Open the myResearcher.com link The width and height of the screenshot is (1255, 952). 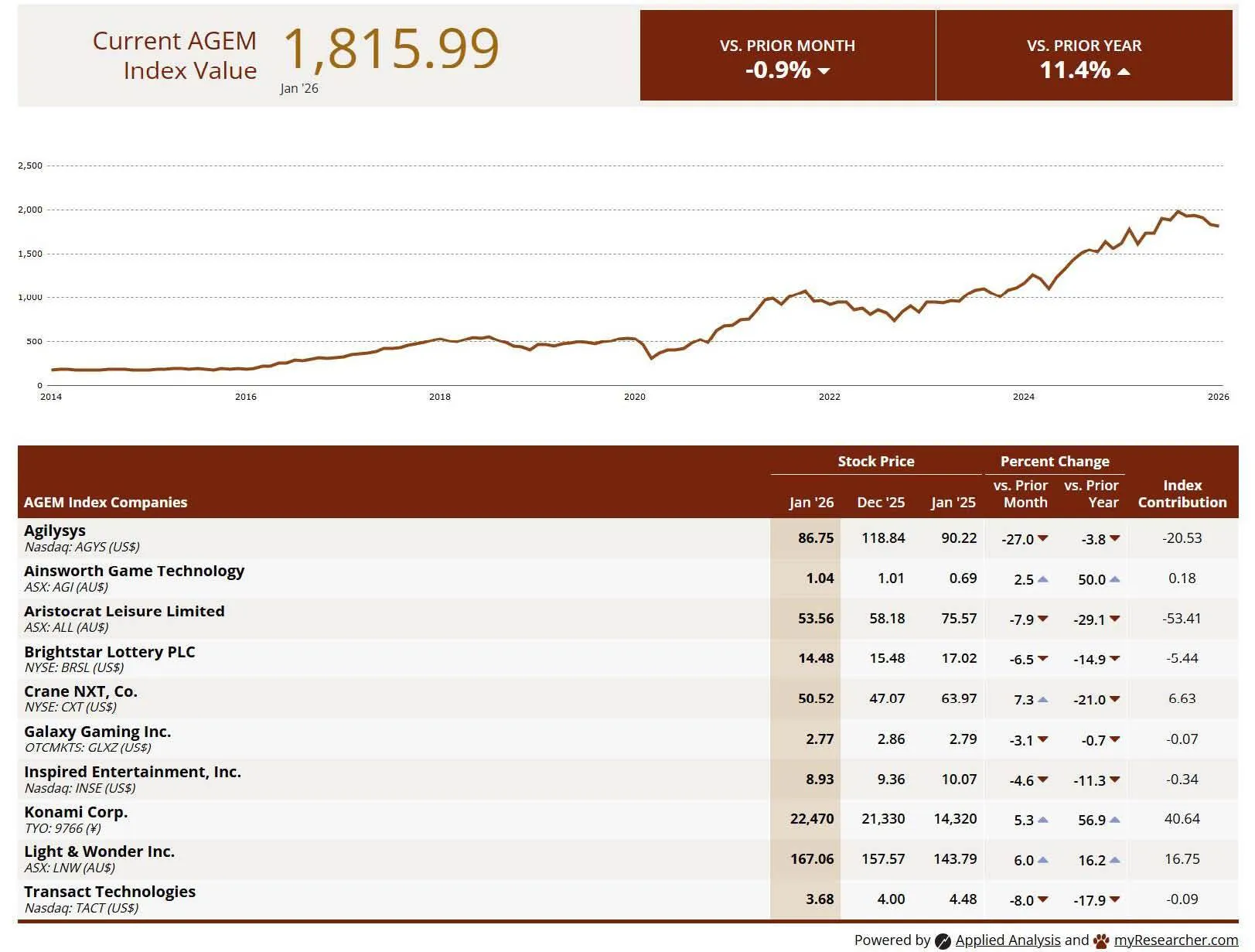click(x=1175, y=940)
